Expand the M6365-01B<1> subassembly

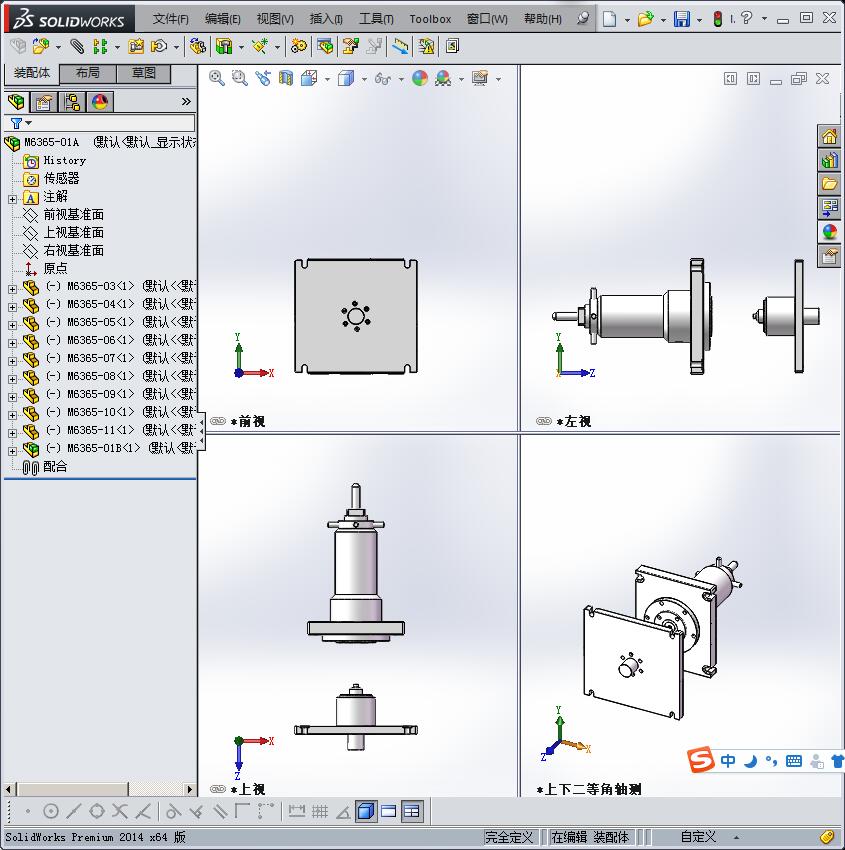[12, 451]
